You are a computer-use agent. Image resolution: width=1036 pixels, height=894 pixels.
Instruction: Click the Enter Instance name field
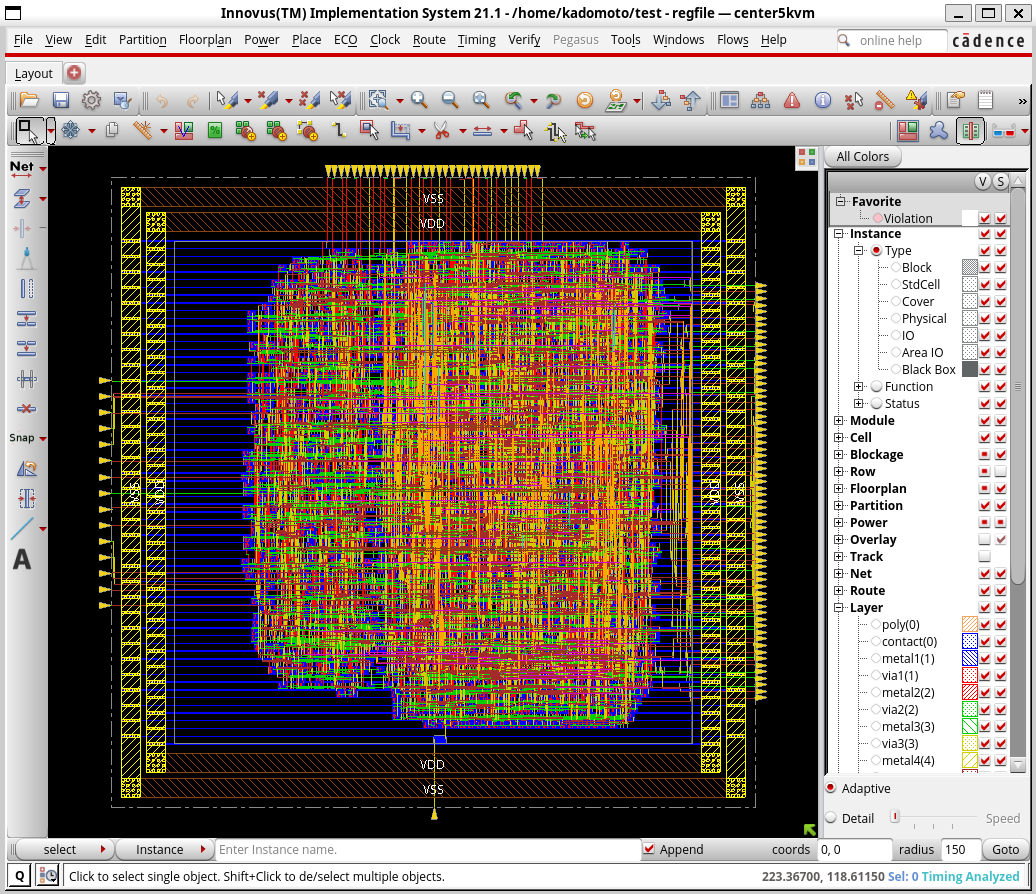(428, 849)
